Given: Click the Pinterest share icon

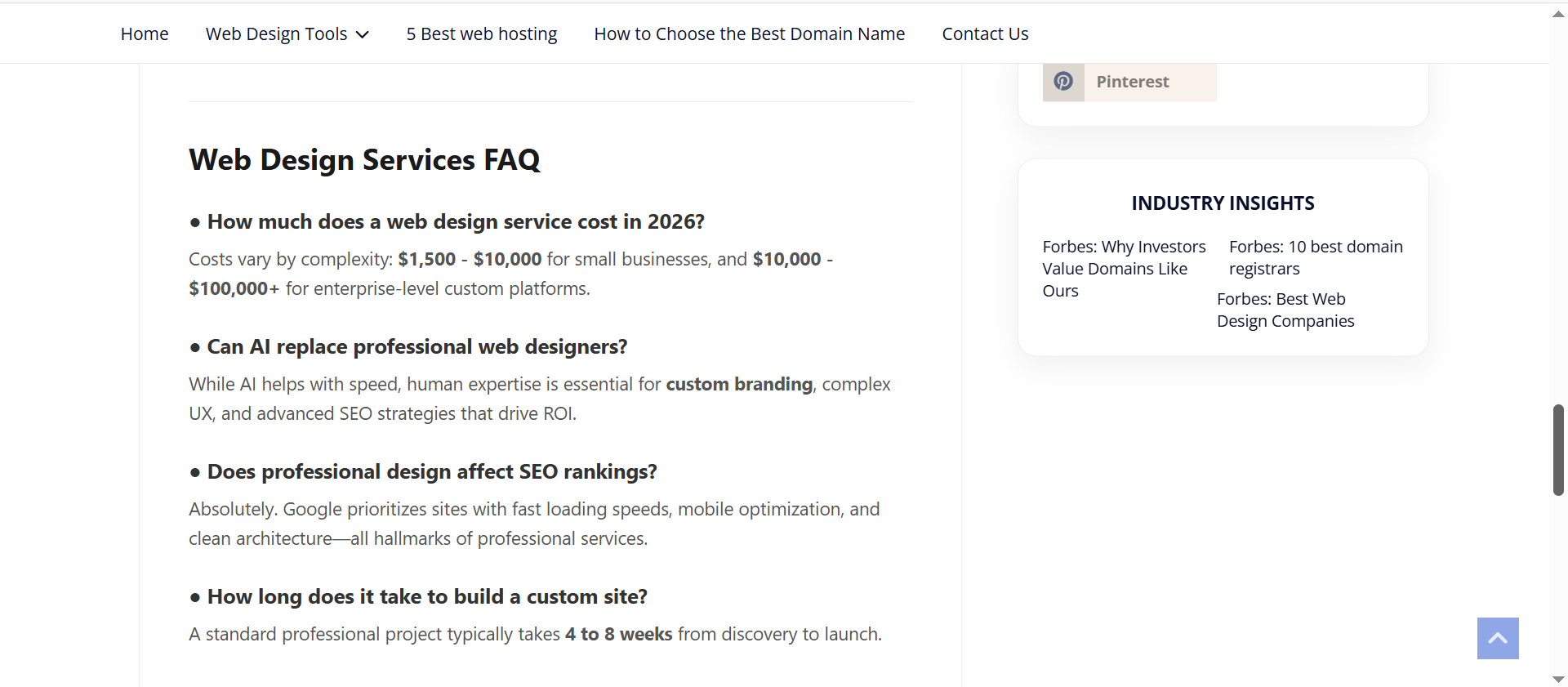Looking at the screenshot, I should point(1062,81).
